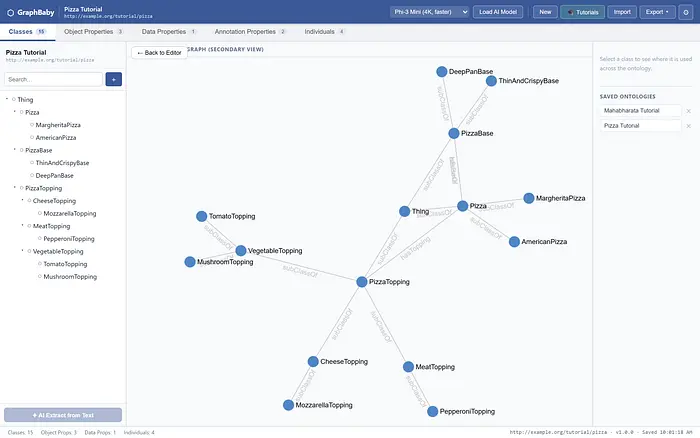Select the PizzaTopping graph node

pyautogui.click(x=362, y=282)
